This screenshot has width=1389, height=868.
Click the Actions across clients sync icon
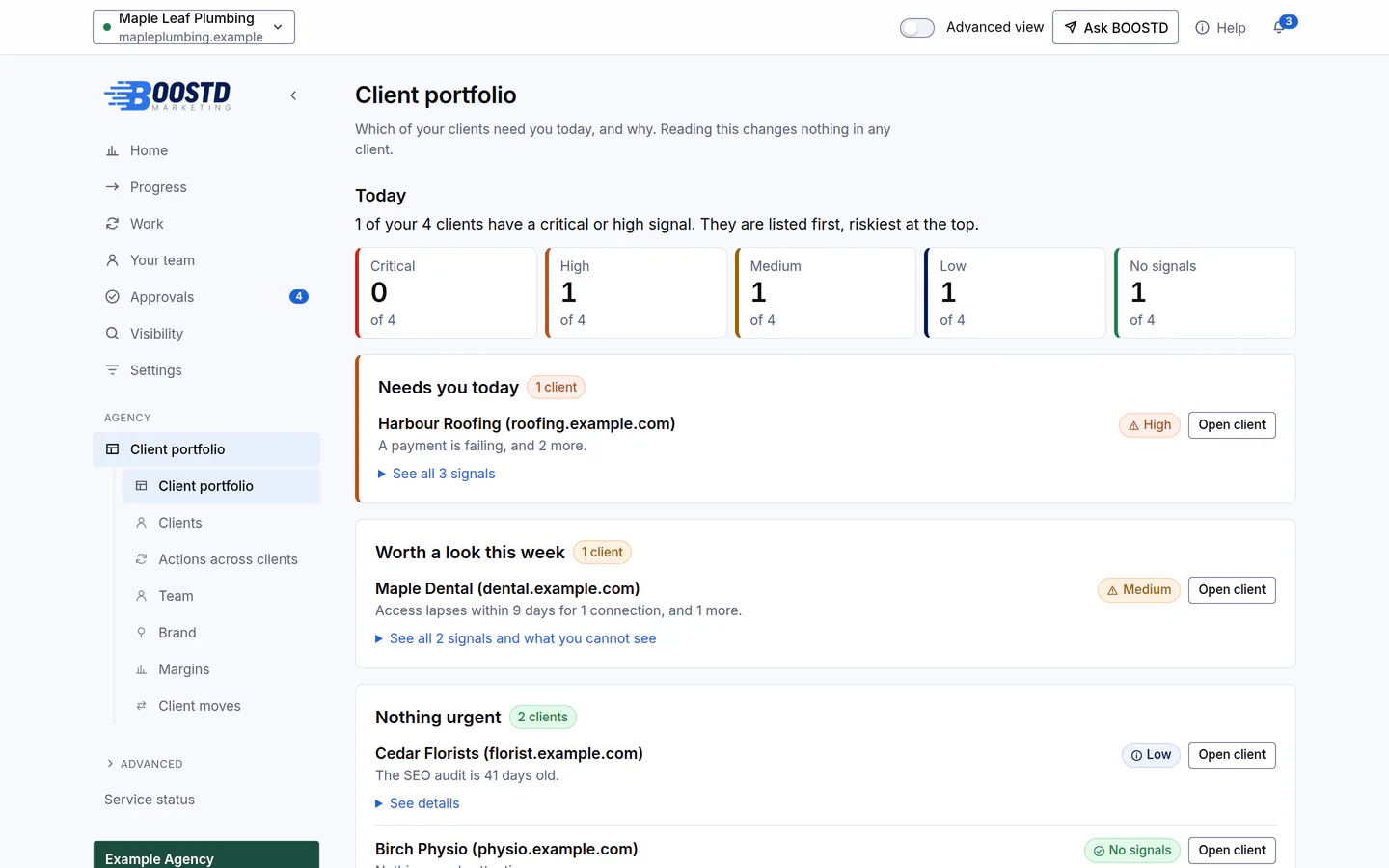tap(141, 559)
